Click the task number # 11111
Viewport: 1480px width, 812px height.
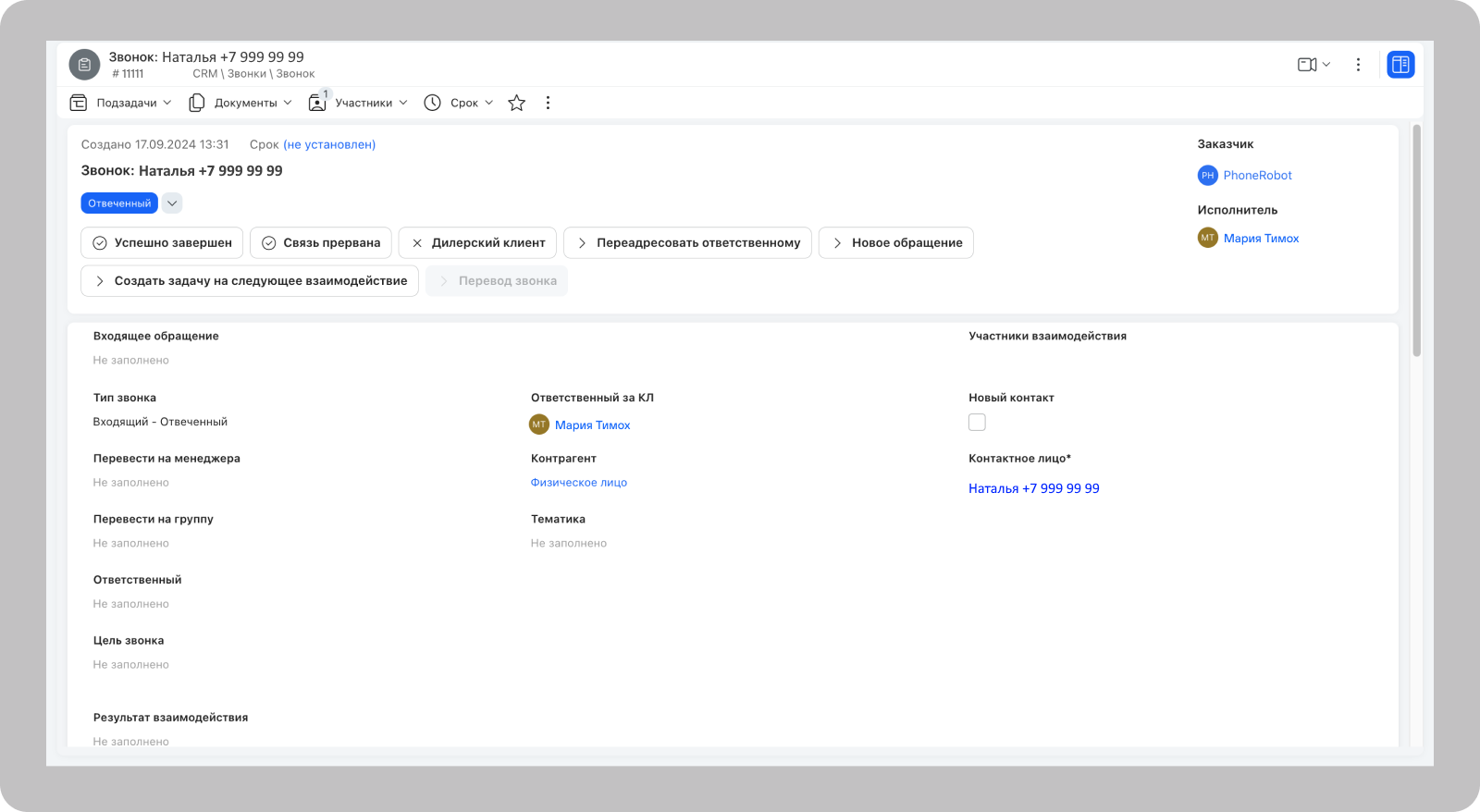tap(128, 74)
